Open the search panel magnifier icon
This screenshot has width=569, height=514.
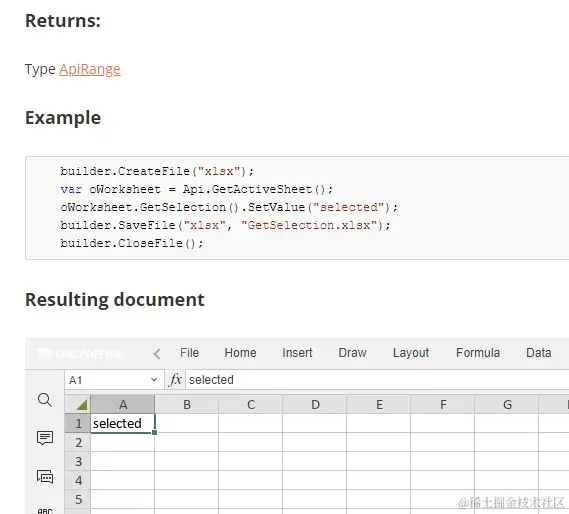pos(45,400)
